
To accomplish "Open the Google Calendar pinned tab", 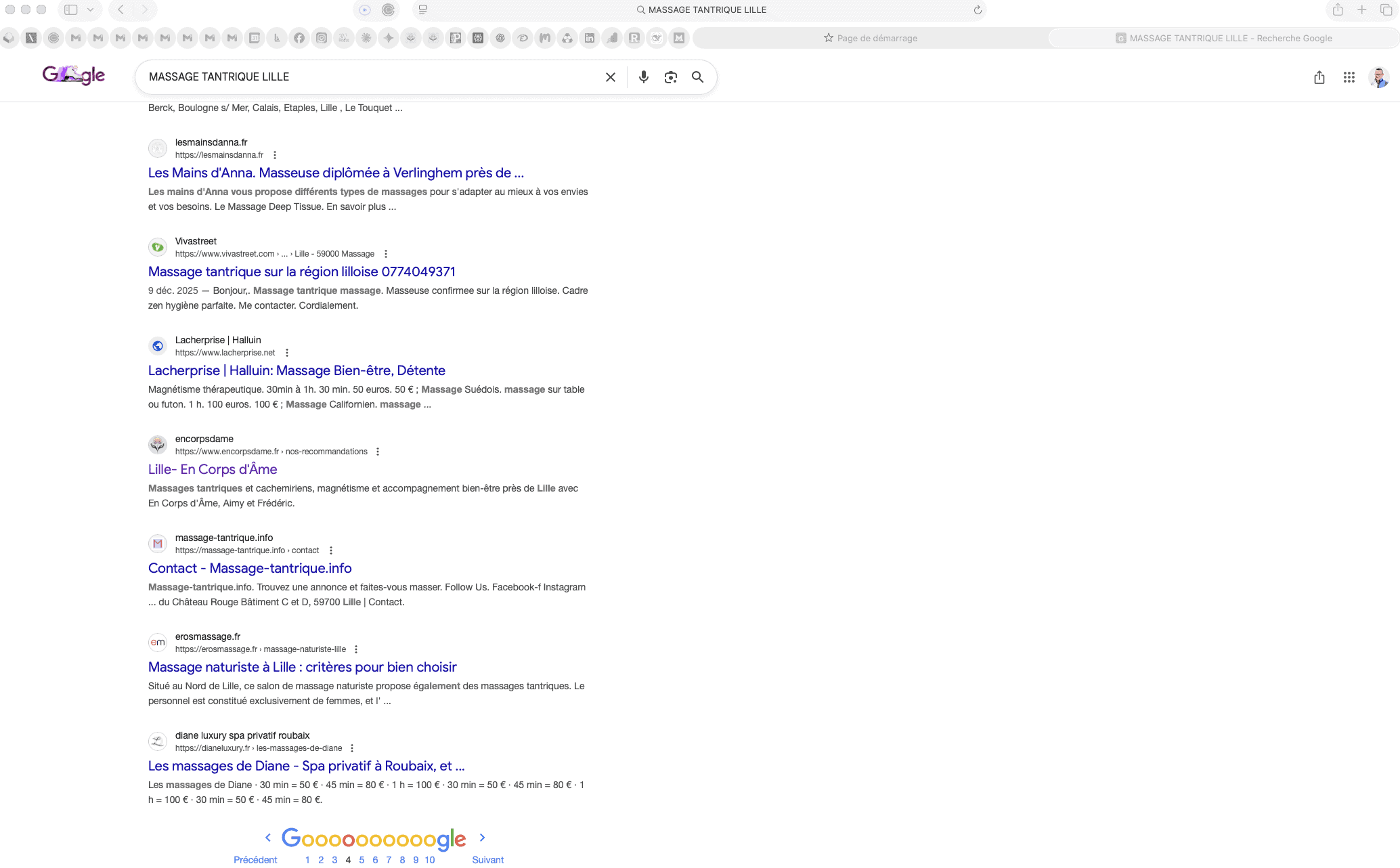I will click(x=255, y=38).
